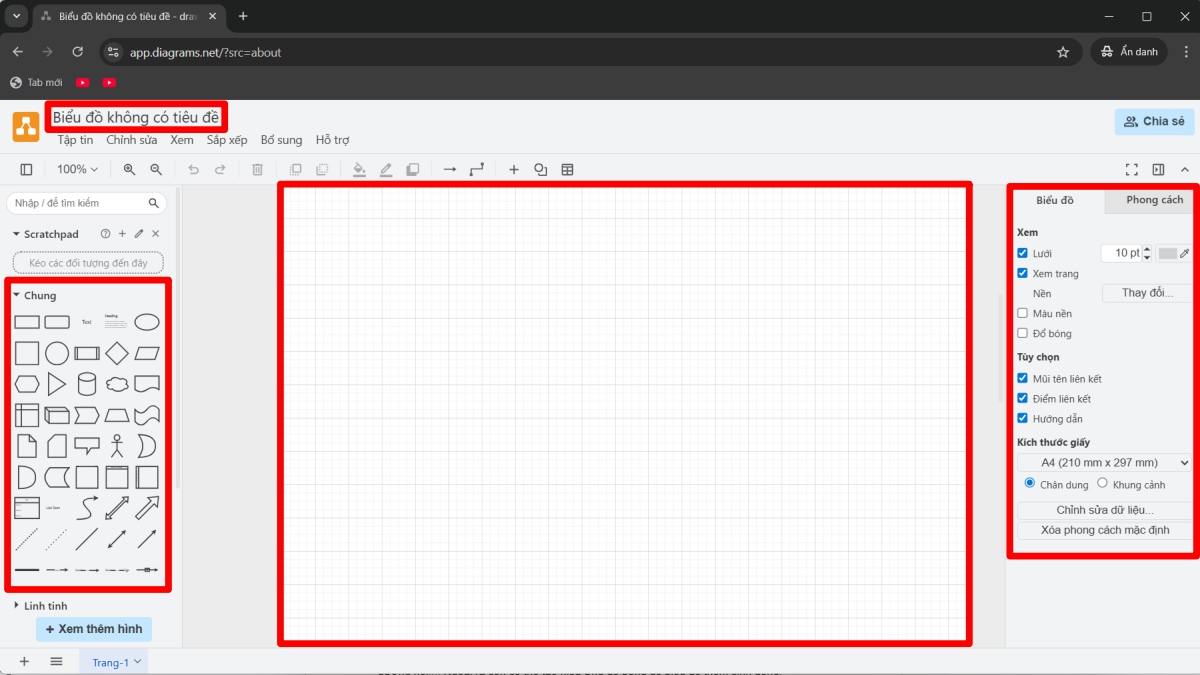This screenshot has height=675, width=1200.
Task: Collapse the toolbar with up chevron
Action: click(1185, 170)
